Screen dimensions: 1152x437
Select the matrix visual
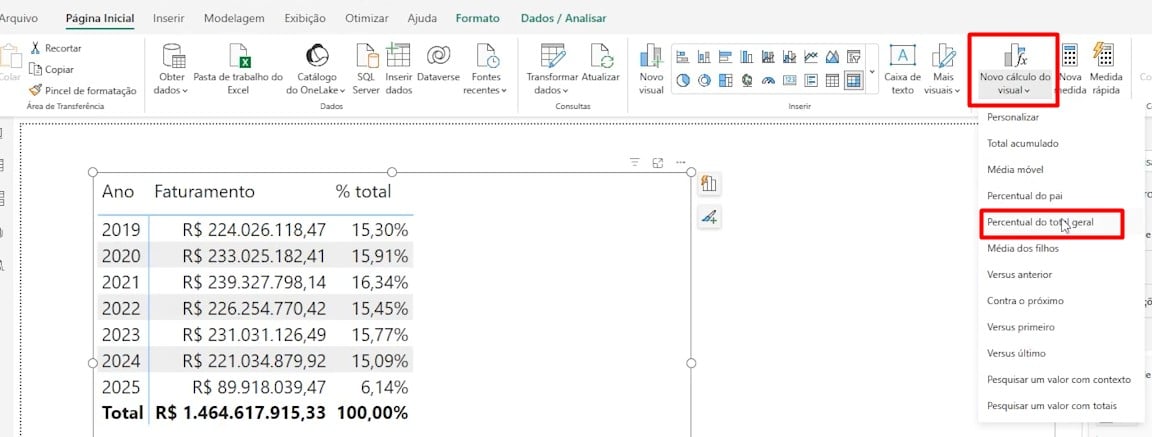tap(854, 80)
